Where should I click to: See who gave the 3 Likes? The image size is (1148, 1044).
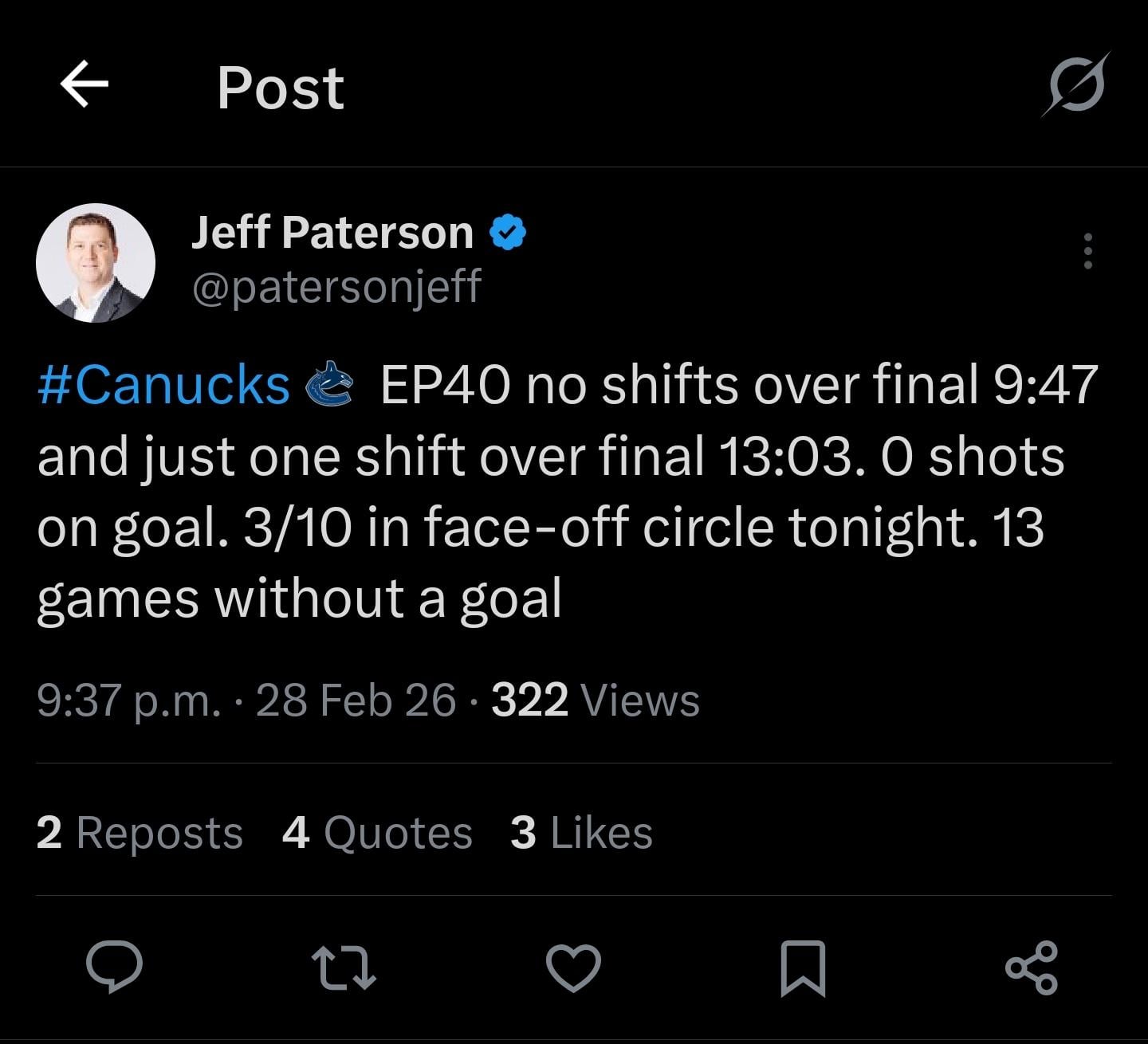pyautogui.click(x=581, y=833)
